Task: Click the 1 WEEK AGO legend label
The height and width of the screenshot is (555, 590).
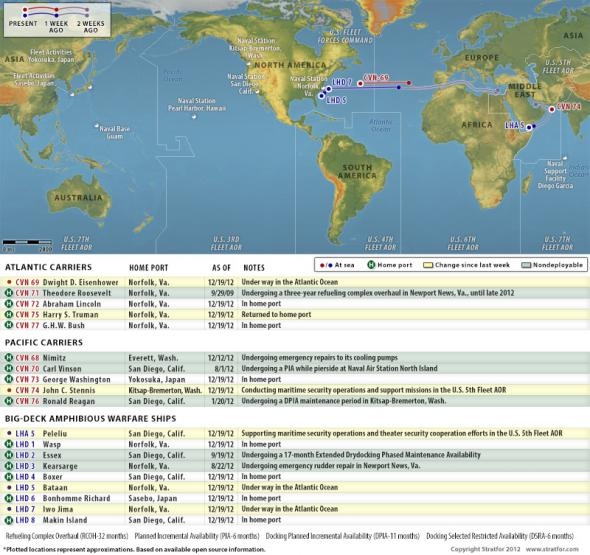Action: pyautogui.click(x=56, y=27)
